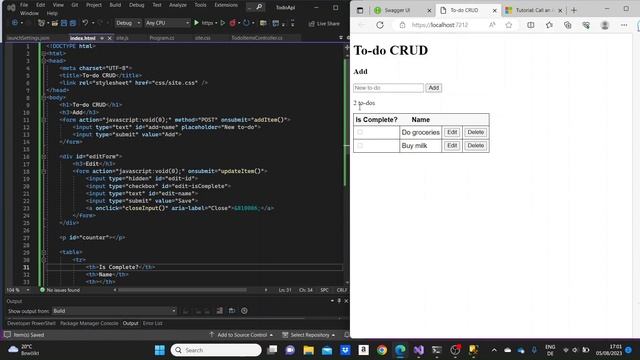Image resolution: width=640 pixels, height=360 pixels.
Task: Open Edge split screen icon
Action: [x=531, y=25]
